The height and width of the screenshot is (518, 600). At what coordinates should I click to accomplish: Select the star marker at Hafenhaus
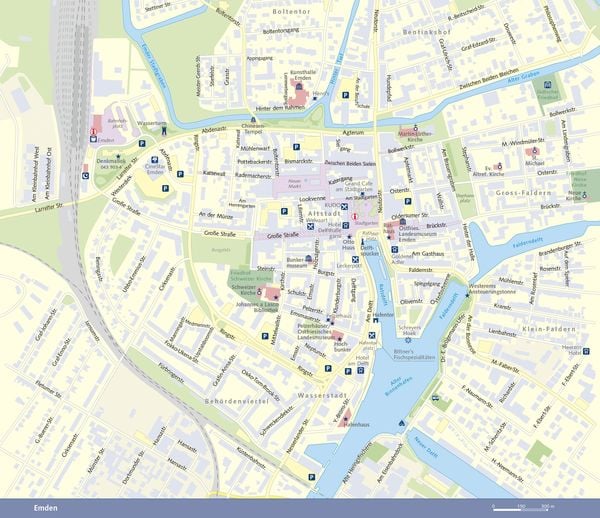click(x=346, y=419)
